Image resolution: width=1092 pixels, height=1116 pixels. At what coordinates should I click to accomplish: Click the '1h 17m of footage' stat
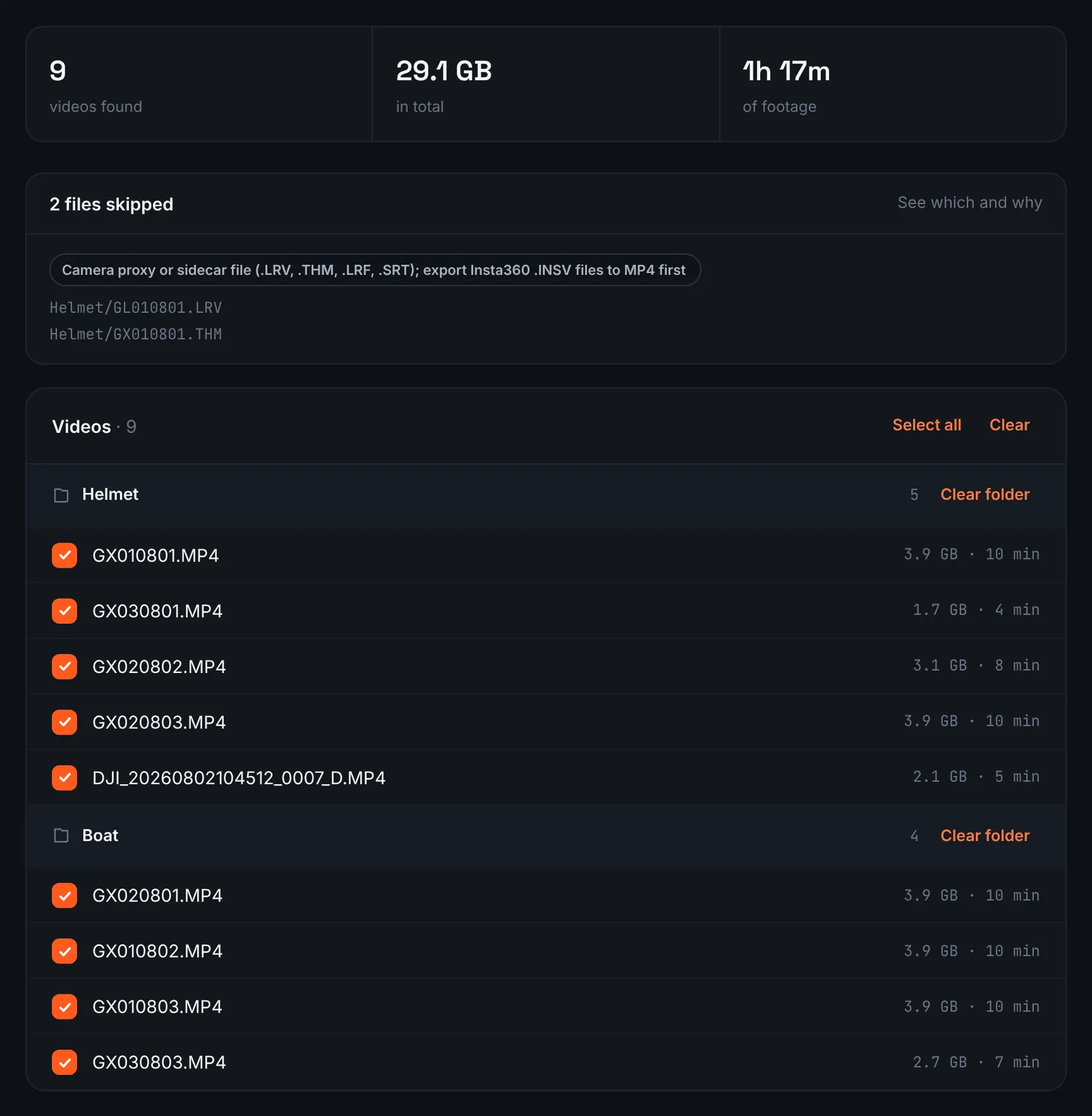893,85
